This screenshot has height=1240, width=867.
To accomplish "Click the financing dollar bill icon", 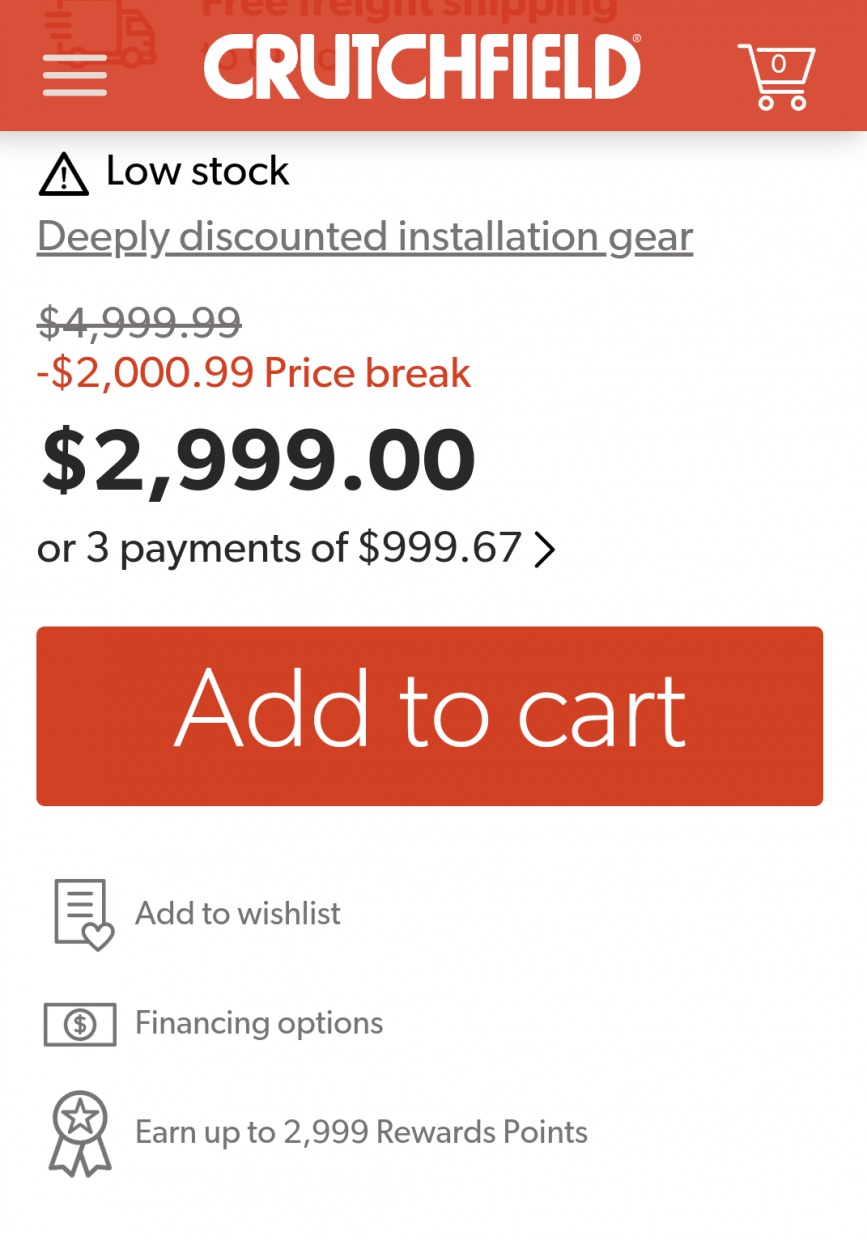I will click(x=80, y=1024).
